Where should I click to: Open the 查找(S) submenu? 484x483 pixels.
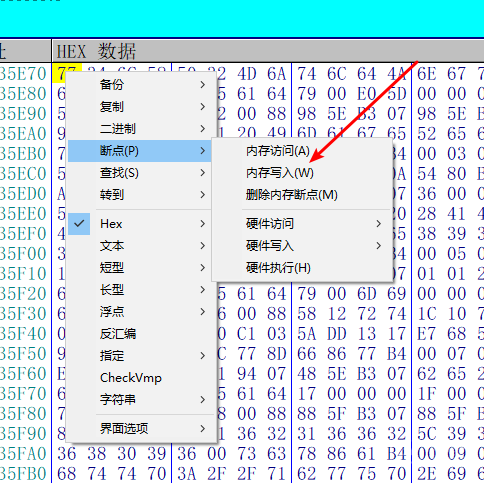139,173
